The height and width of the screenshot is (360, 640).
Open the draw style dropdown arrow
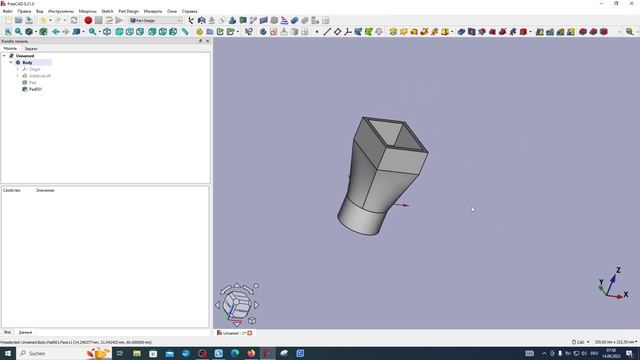coord(36,32)
